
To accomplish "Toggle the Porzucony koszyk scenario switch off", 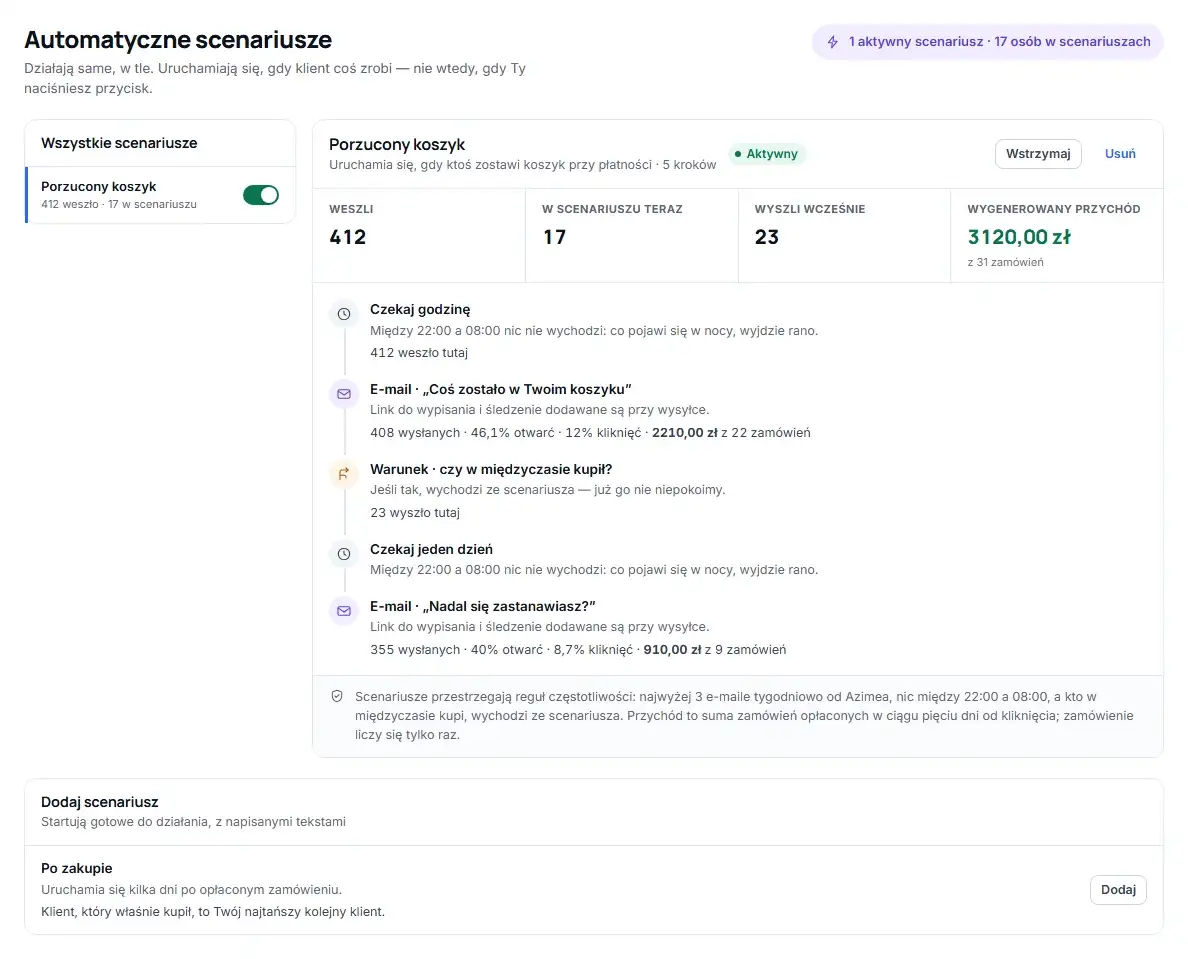I will (261, 195).
